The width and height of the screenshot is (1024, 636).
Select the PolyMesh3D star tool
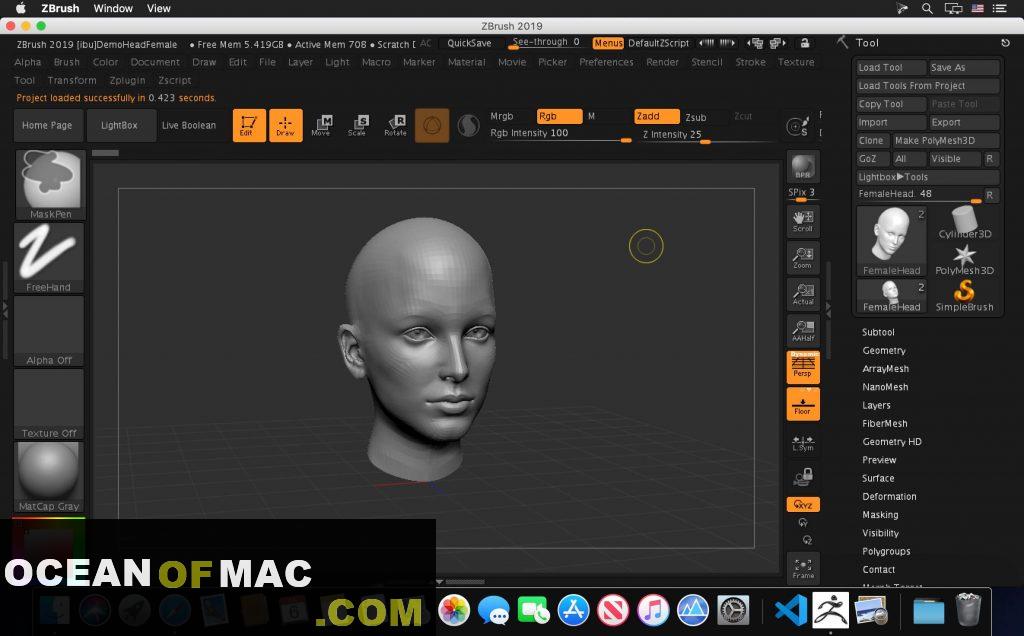[965, 259]
